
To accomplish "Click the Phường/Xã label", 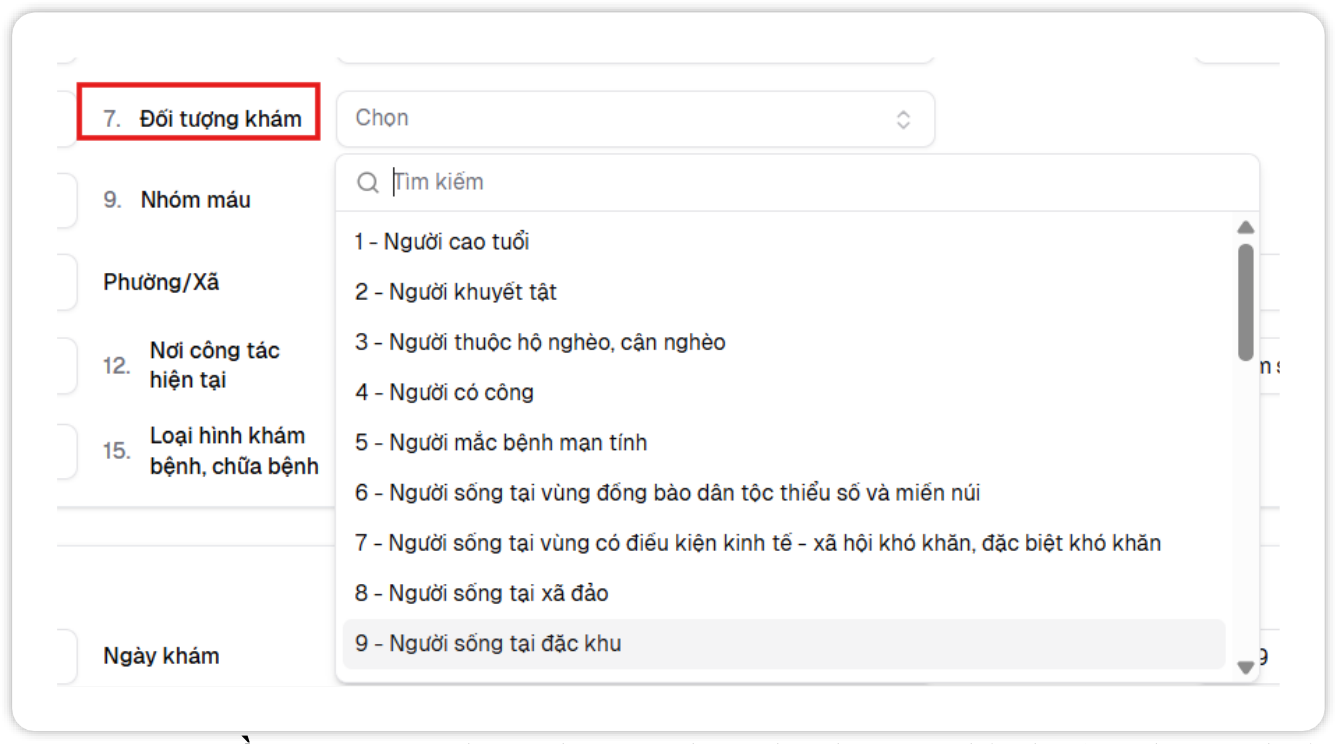I will (161, 282).
